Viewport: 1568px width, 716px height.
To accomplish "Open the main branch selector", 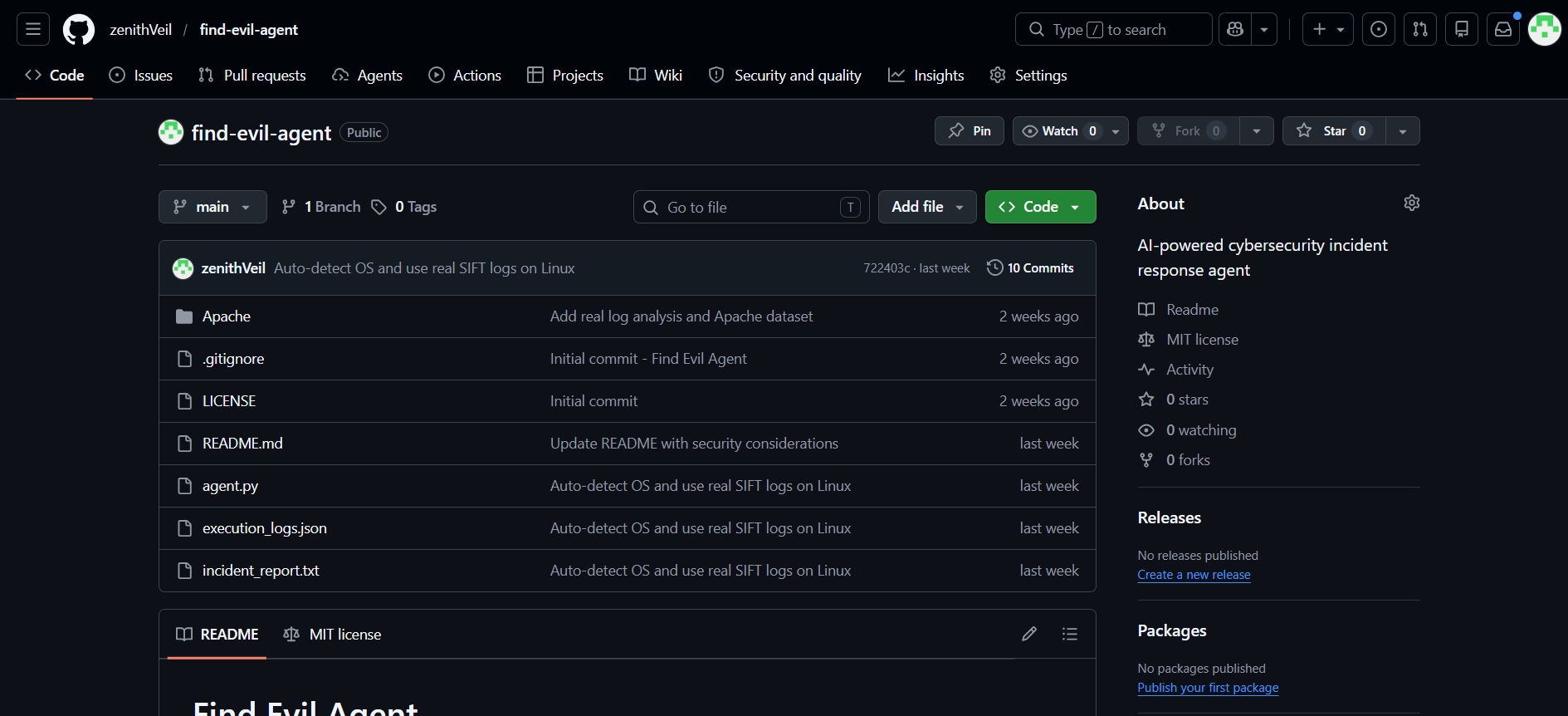I will coord(212,207).
